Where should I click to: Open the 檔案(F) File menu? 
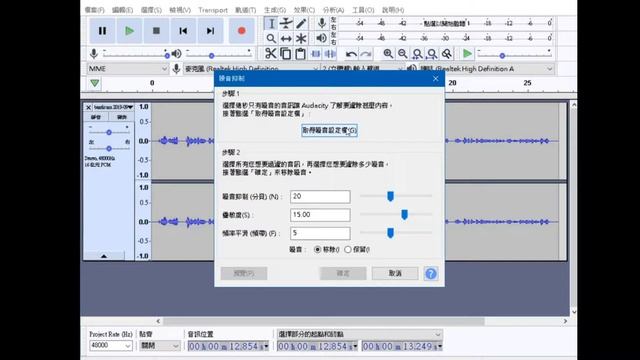(94, 10)
